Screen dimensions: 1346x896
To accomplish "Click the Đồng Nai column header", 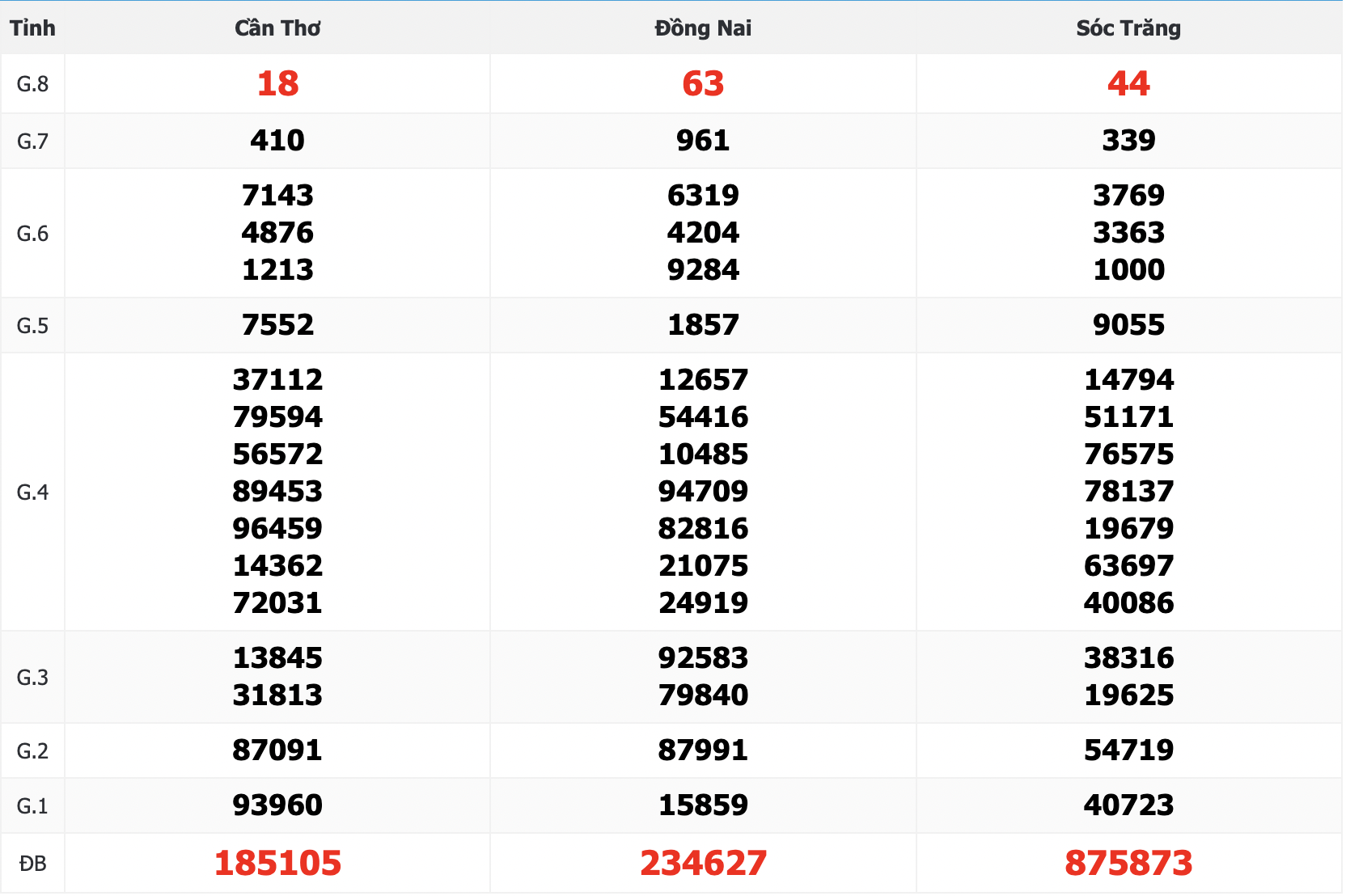I will tap(703, 27).
